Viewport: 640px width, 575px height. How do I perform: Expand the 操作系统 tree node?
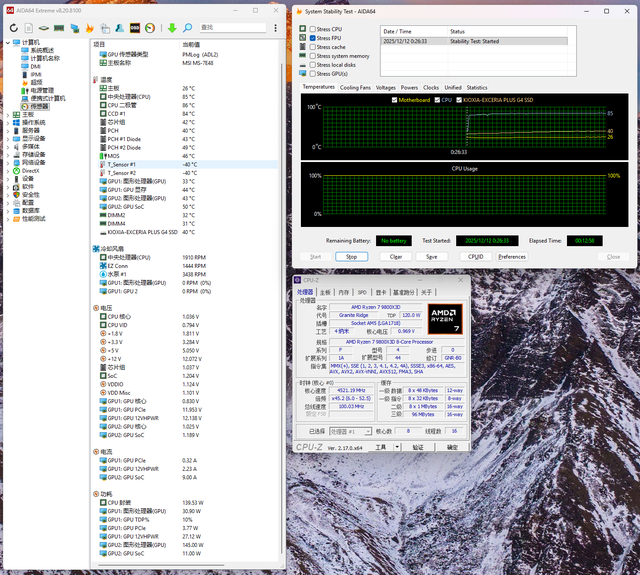coord(7,122)
